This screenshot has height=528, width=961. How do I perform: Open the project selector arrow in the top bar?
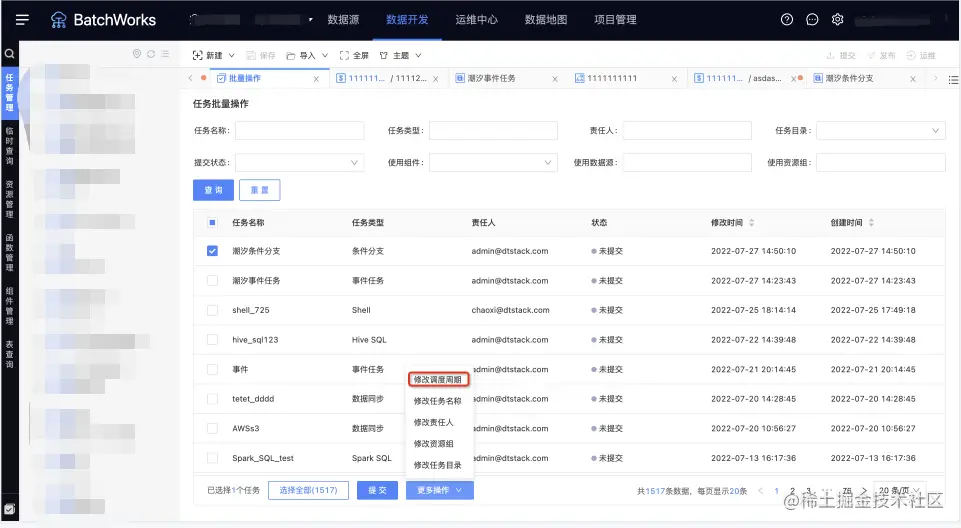click(x=311, y=20)
